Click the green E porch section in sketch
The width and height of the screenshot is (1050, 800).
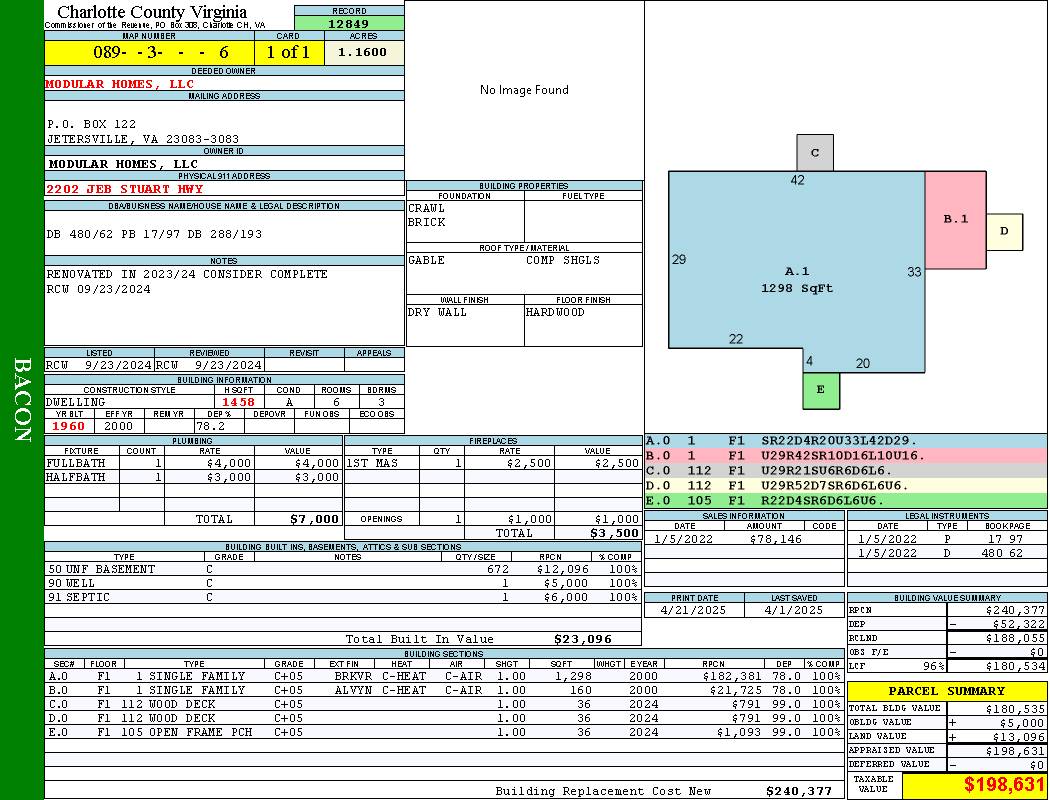821,390
